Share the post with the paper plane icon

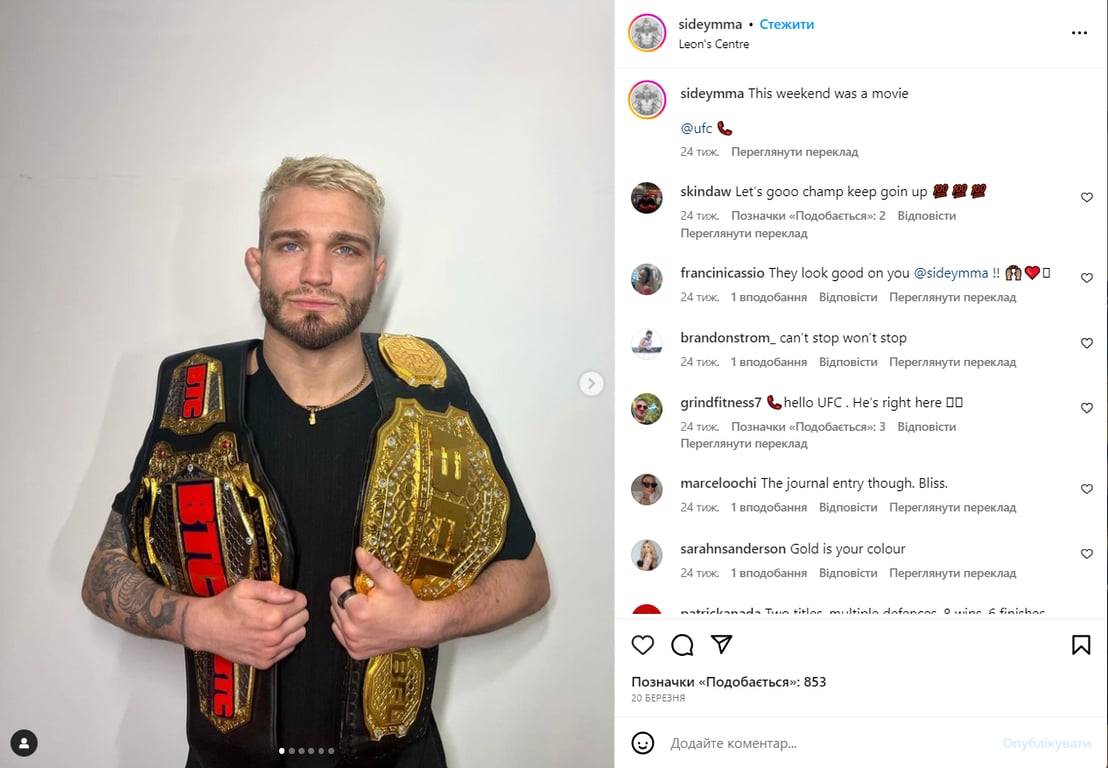[721, 644]
